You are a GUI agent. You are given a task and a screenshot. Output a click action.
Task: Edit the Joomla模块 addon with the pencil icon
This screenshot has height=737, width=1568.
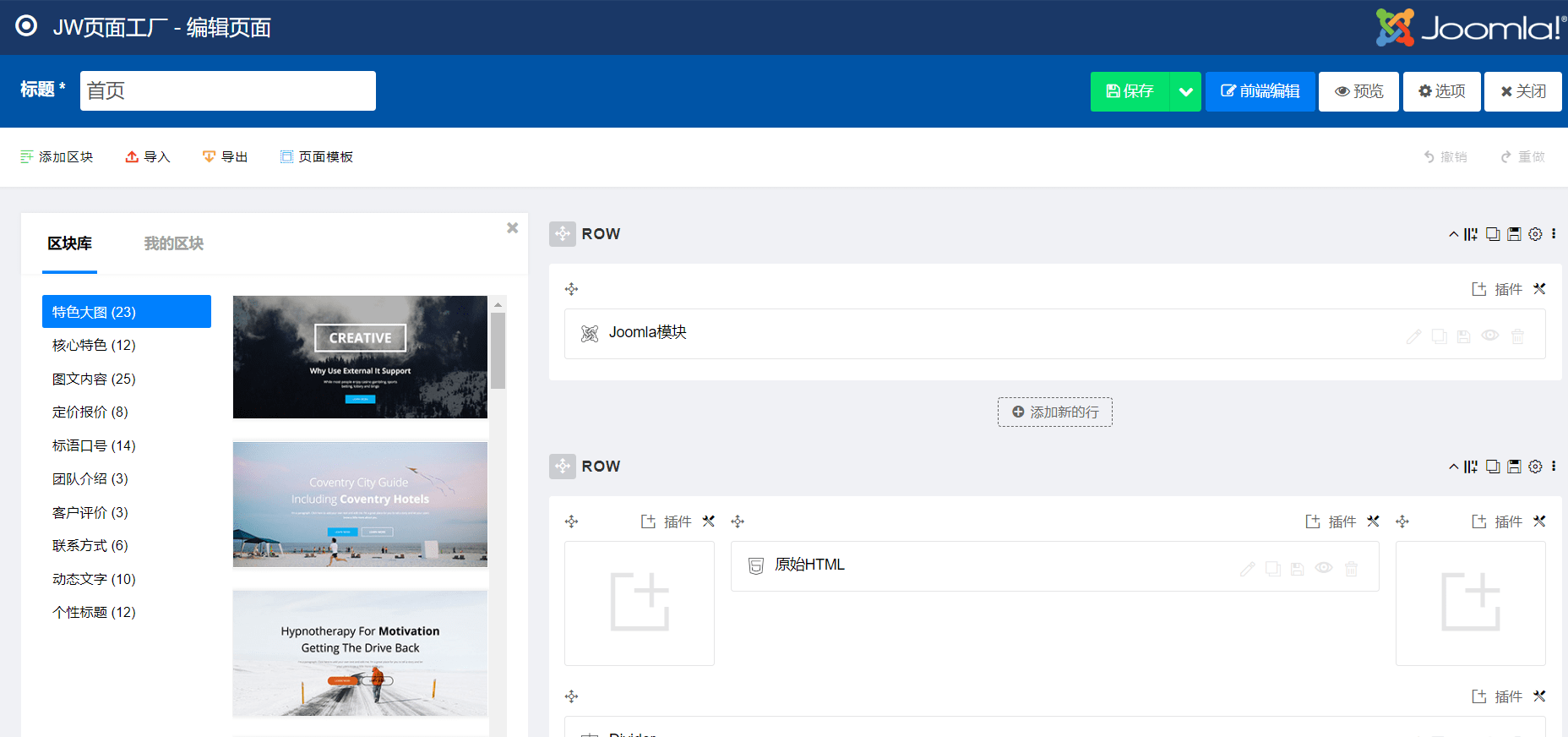[x=1413, y=336]
